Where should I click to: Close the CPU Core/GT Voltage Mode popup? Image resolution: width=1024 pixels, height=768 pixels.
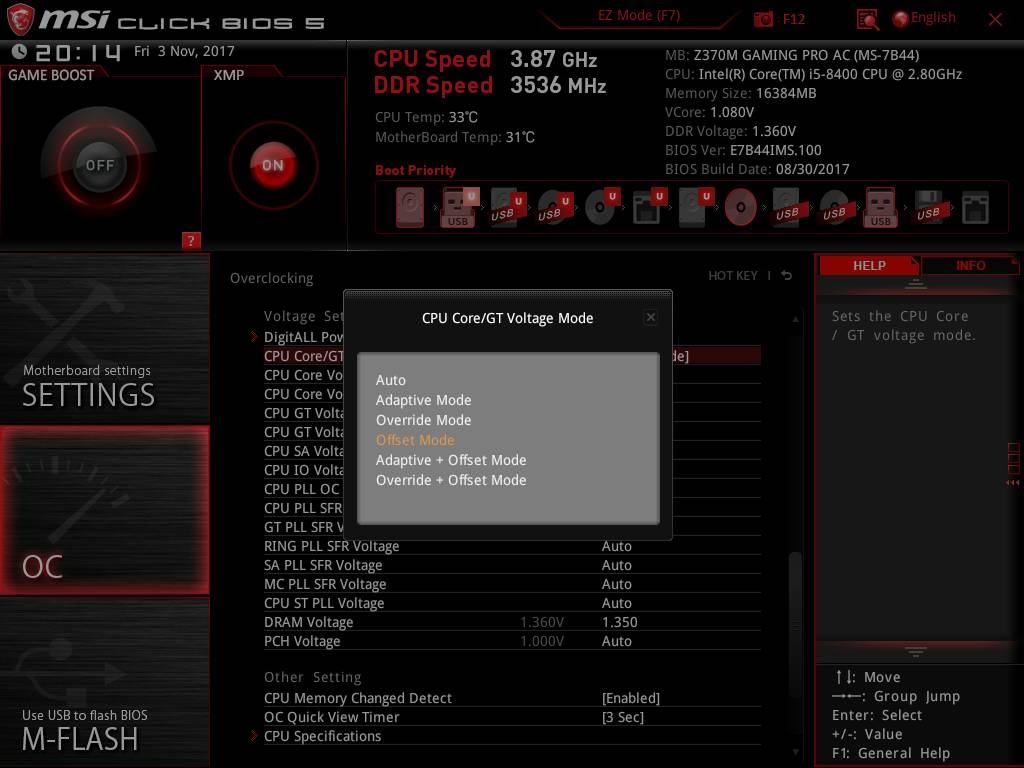[650, 317]
